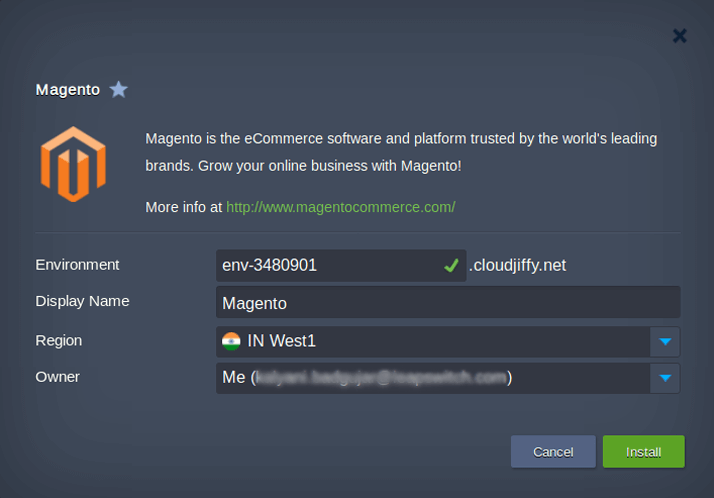Screen dimensions: 714x498
Task: Open the magentocommerce.com link
Action: tap(340, 207)
